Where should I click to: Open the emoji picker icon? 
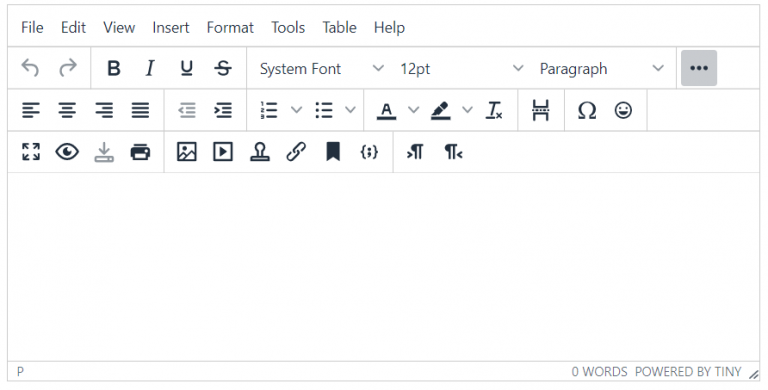click(x=623, y=110)
